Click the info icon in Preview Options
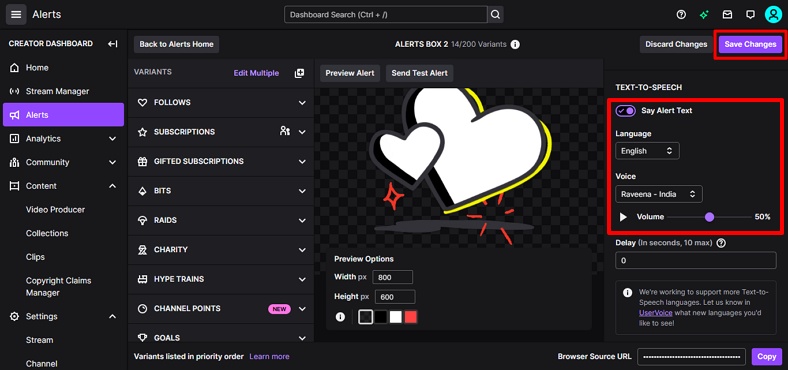Viewport: 788px width, 370px height. 340,317
